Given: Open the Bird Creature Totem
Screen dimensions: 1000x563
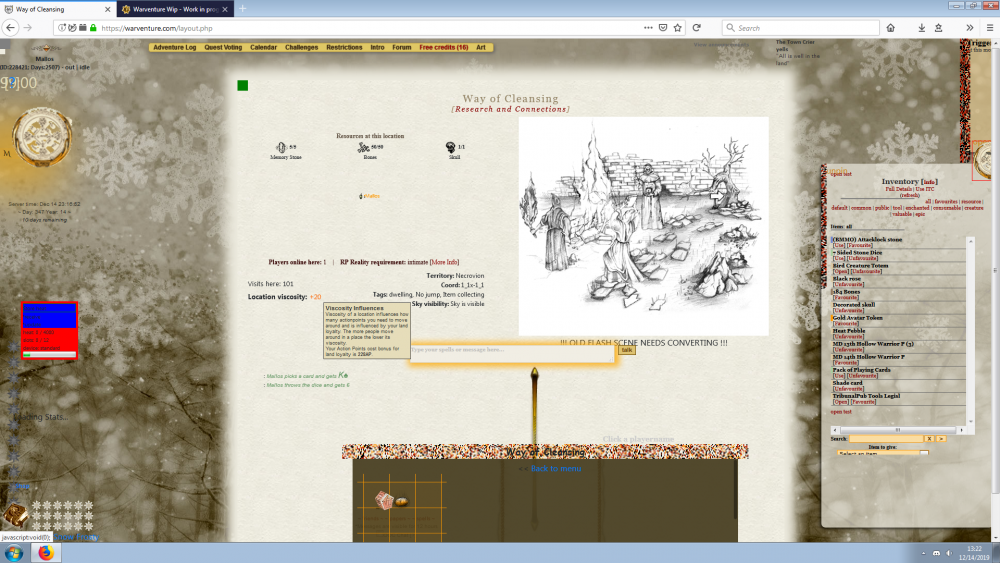Looking at the screenshot, I should coord(841,271).
